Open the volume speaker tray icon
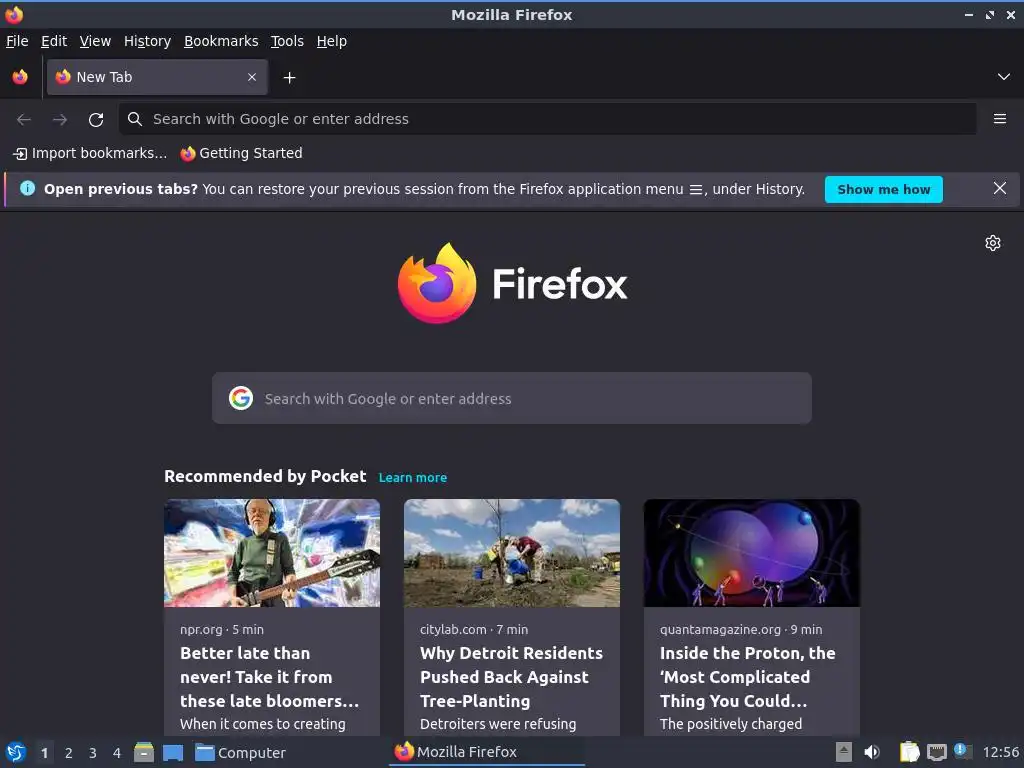Image resolution: width=1024 pixels, height=768 pixels. pyautogui.click(x=872, y=752)
